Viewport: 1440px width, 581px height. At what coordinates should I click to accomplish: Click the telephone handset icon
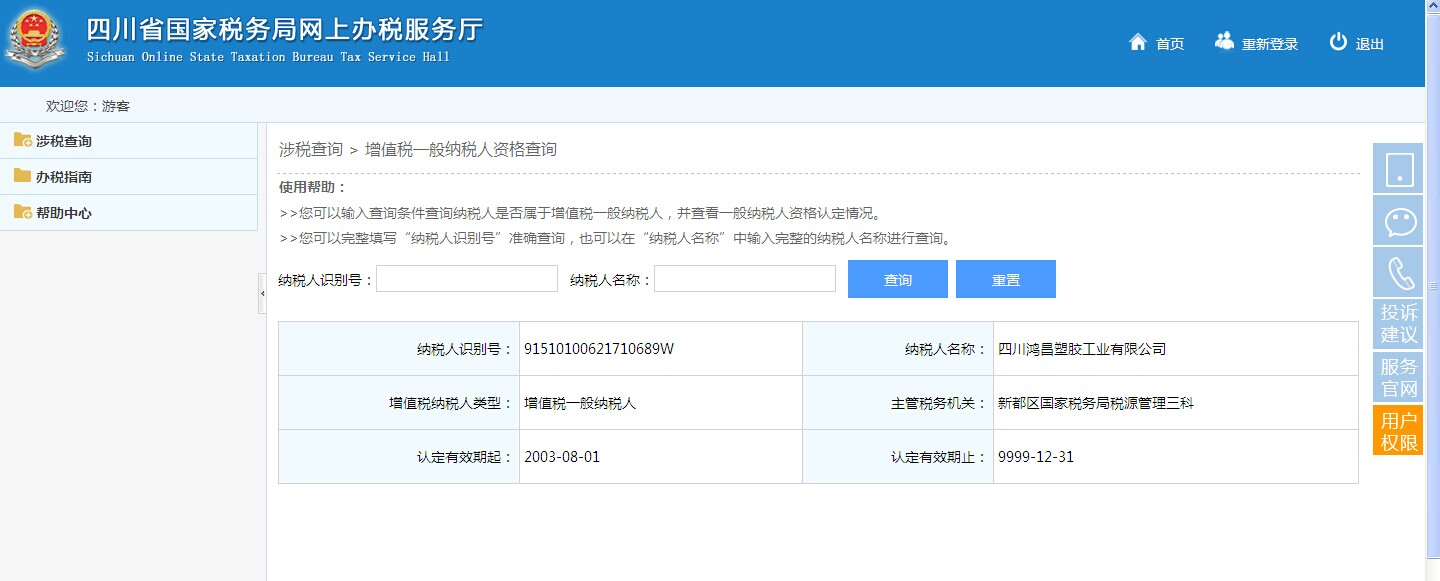click(1398, 273)
